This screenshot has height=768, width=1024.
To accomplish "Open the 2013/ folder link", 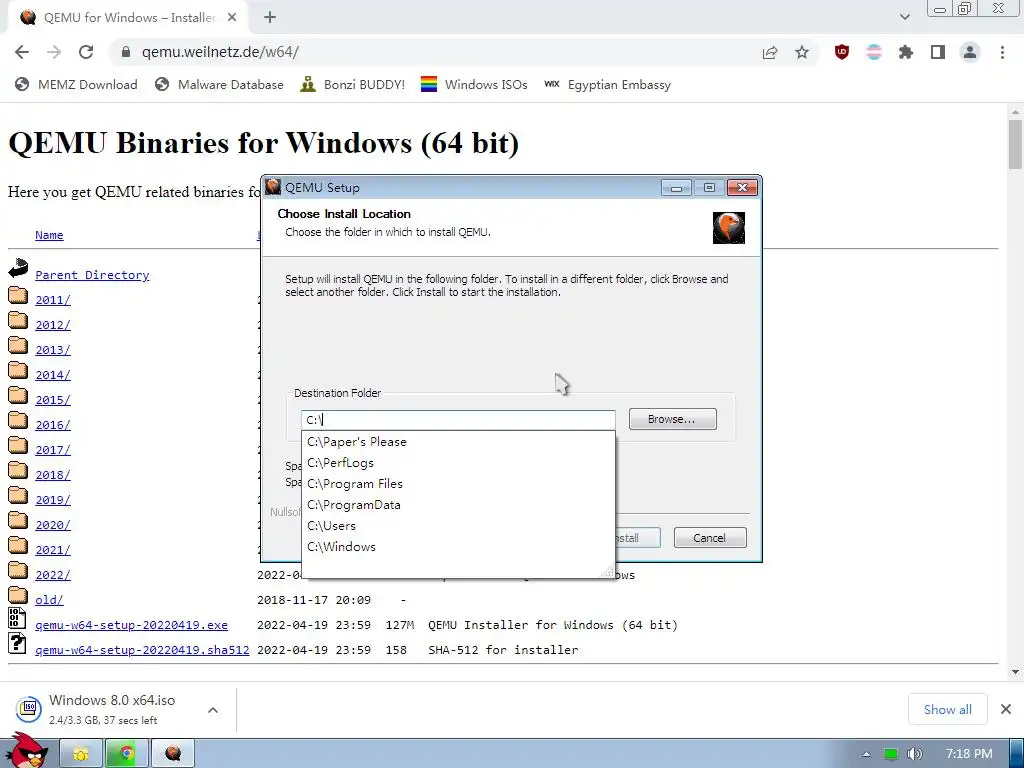I will (x=53, y=350).
